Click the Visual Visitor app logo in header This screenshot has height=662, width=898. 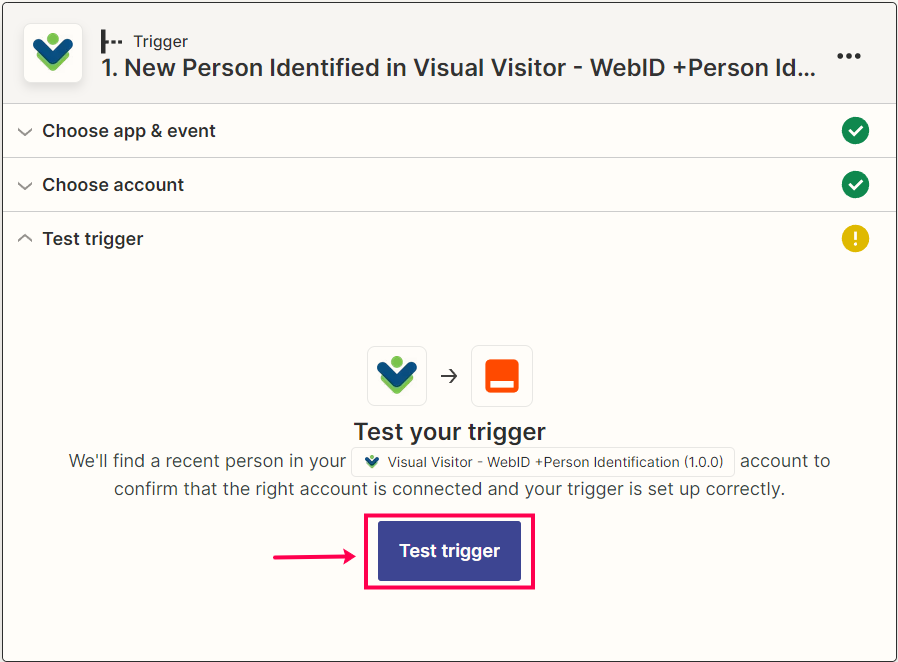coord(53,53)
